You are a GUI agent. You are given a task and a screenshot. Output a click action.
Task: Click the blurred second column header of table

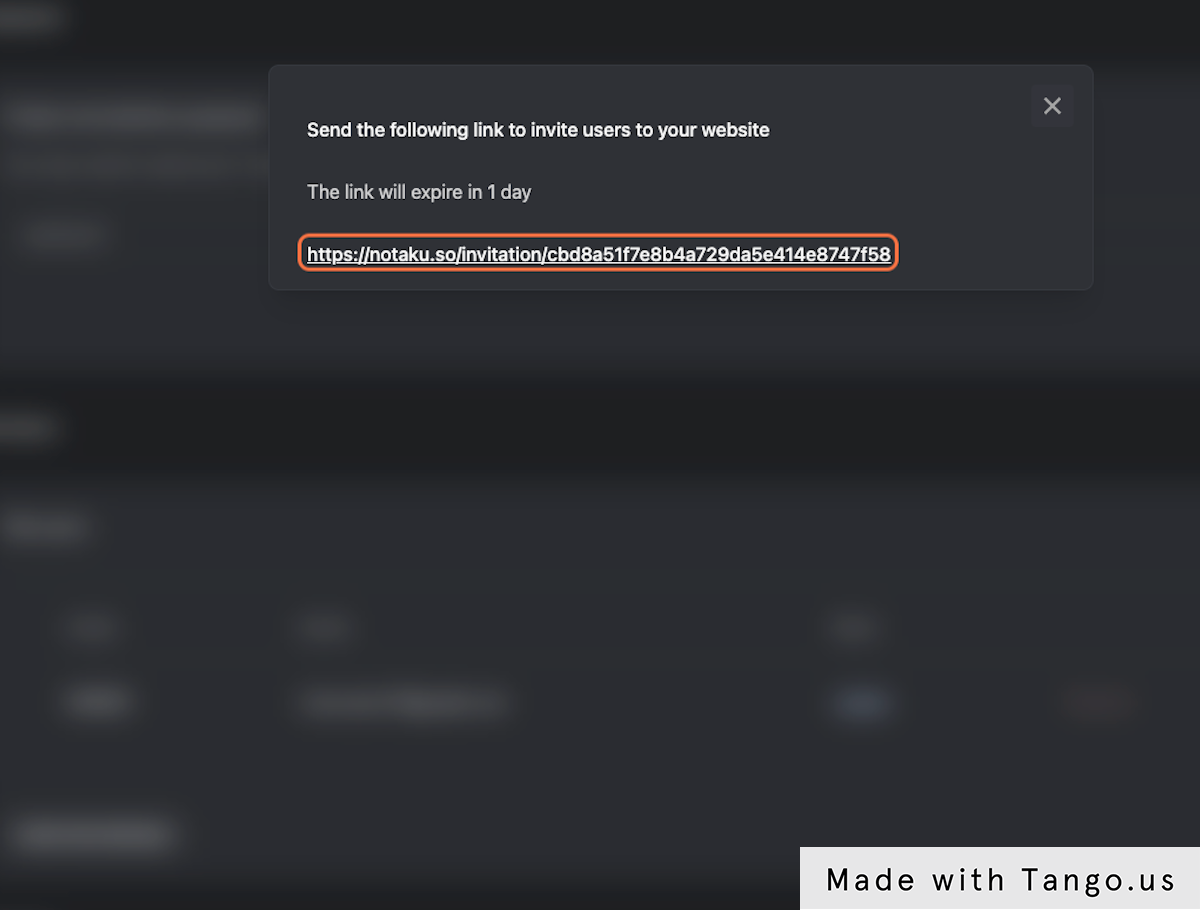325,628
